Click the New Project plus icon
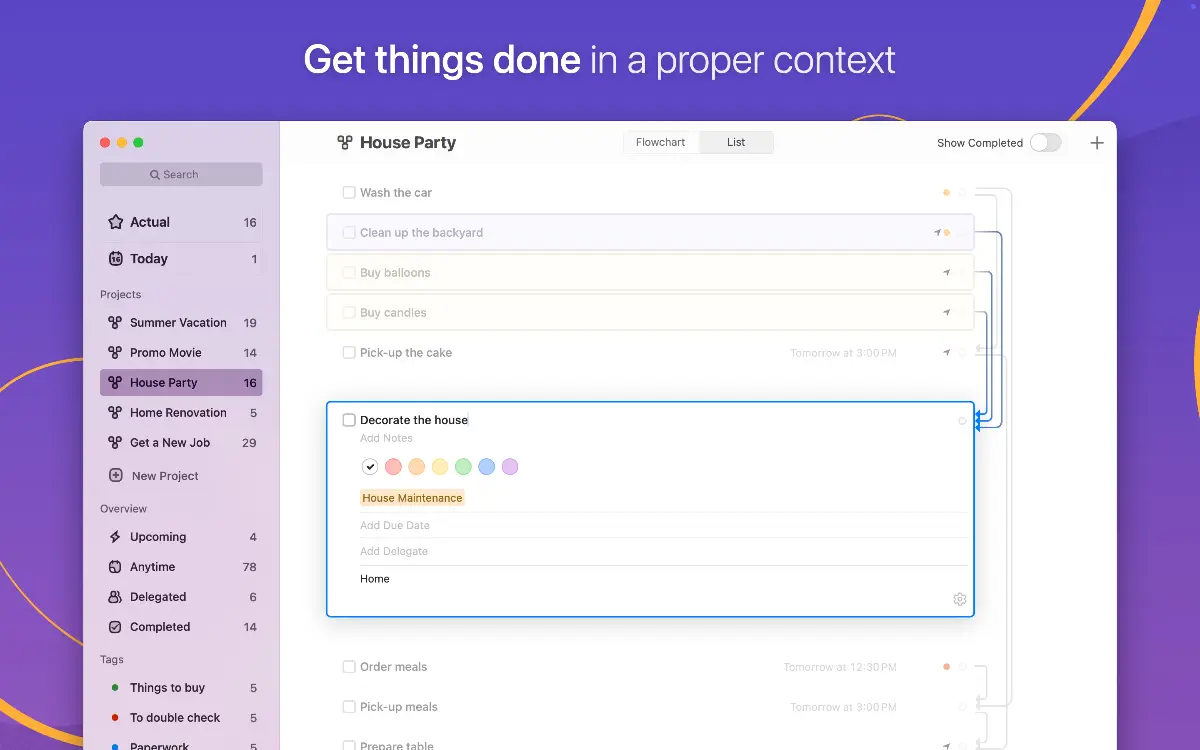Image resolution: width=1200 pixels, height=750 pixels. point(115,476)
